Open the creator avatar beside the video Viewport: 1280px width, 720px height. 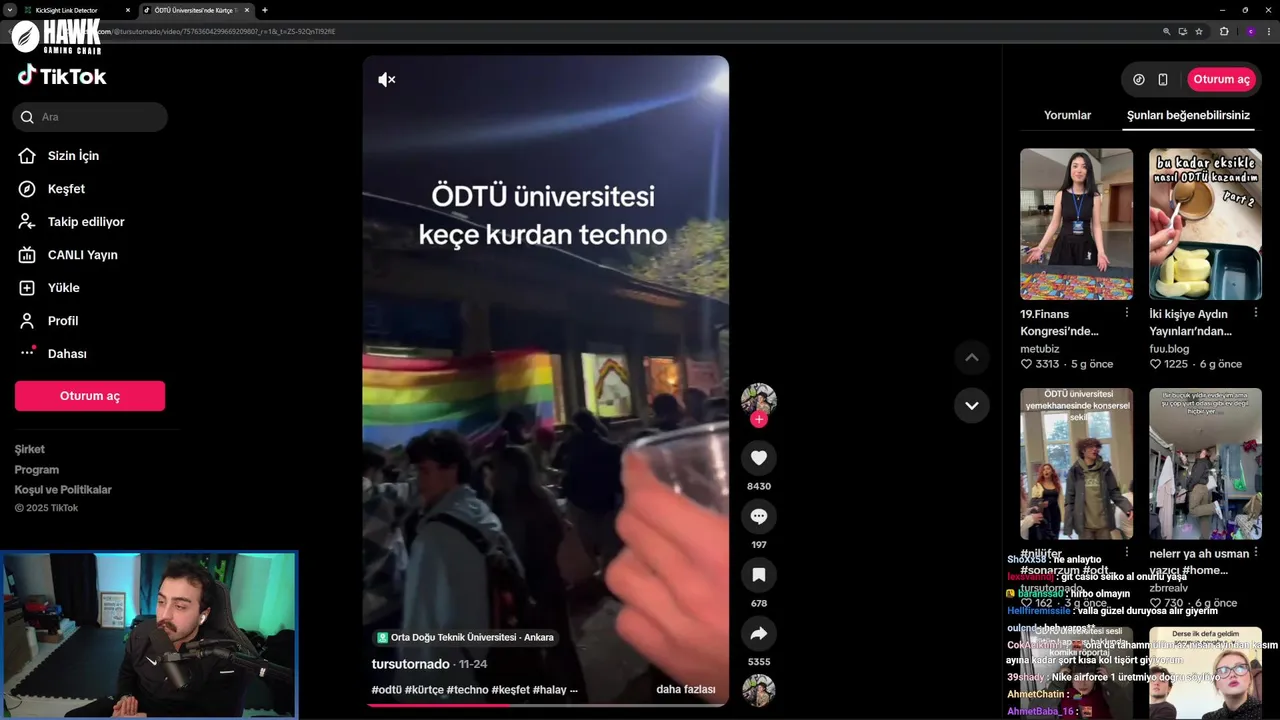click(x=758, y=400)
